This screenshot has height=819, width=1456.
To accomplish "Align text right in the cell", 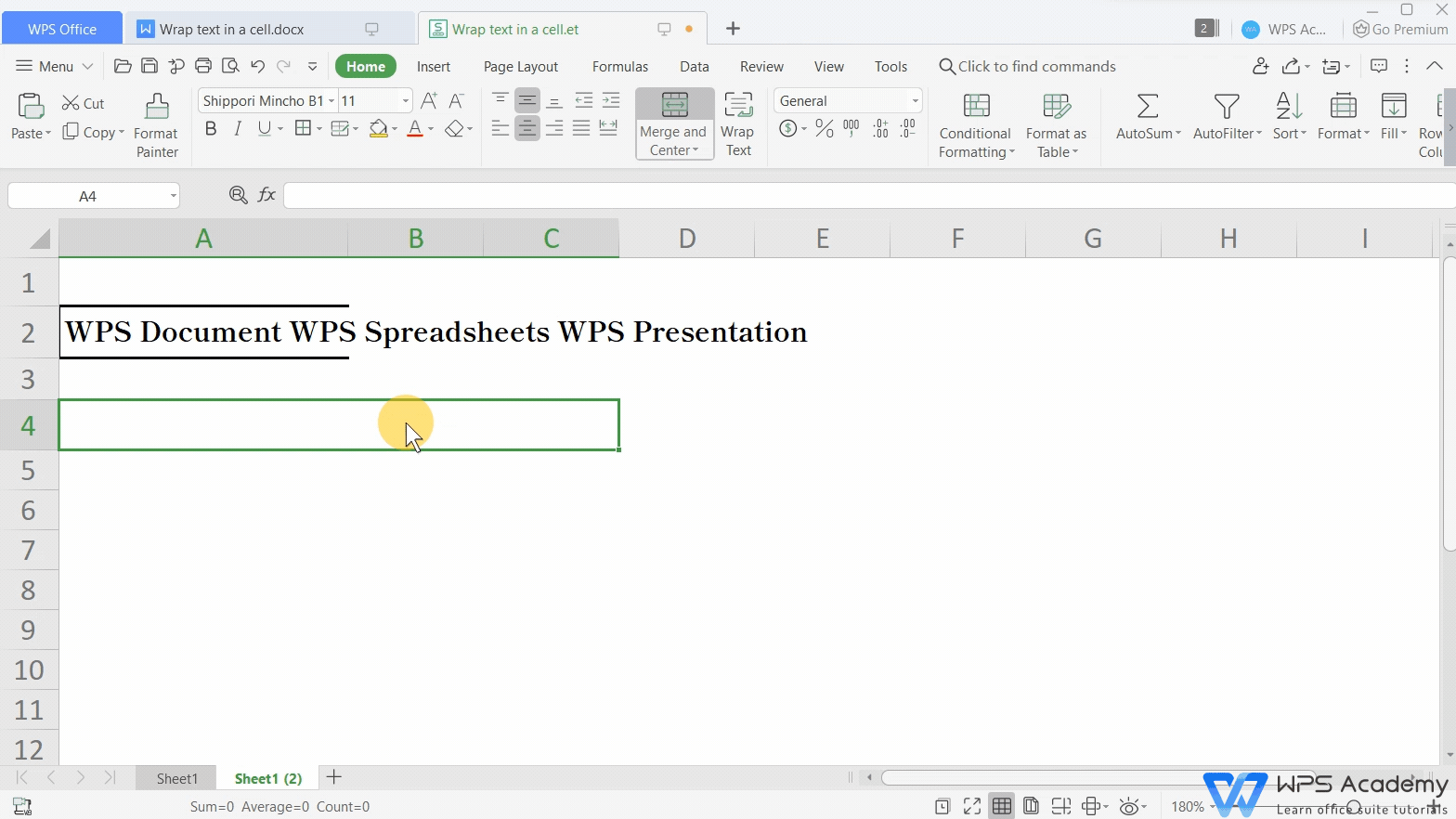I will coord(554,128).
